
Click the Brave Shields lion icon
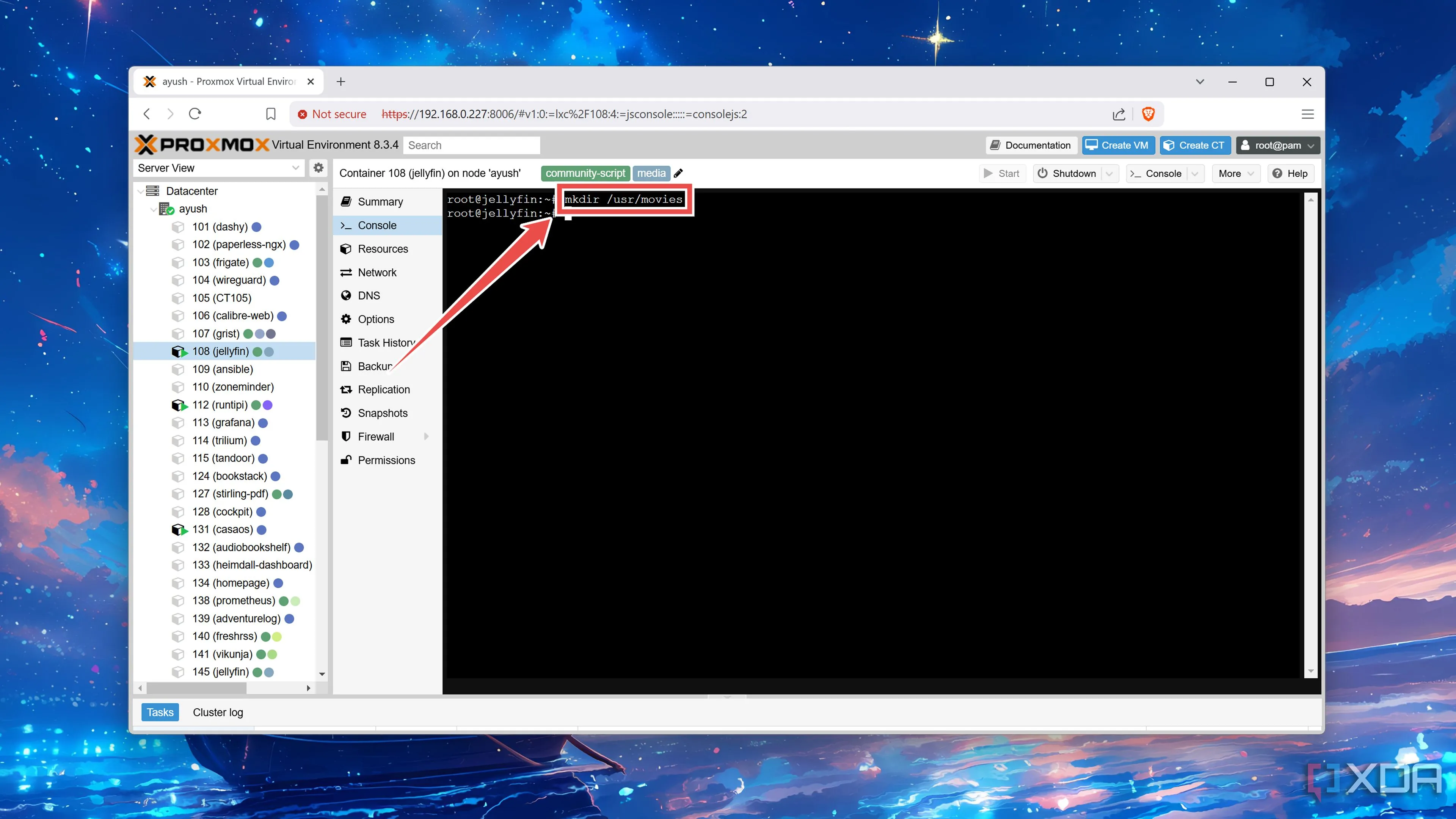pyautogui.click(x=1148, y=114)
